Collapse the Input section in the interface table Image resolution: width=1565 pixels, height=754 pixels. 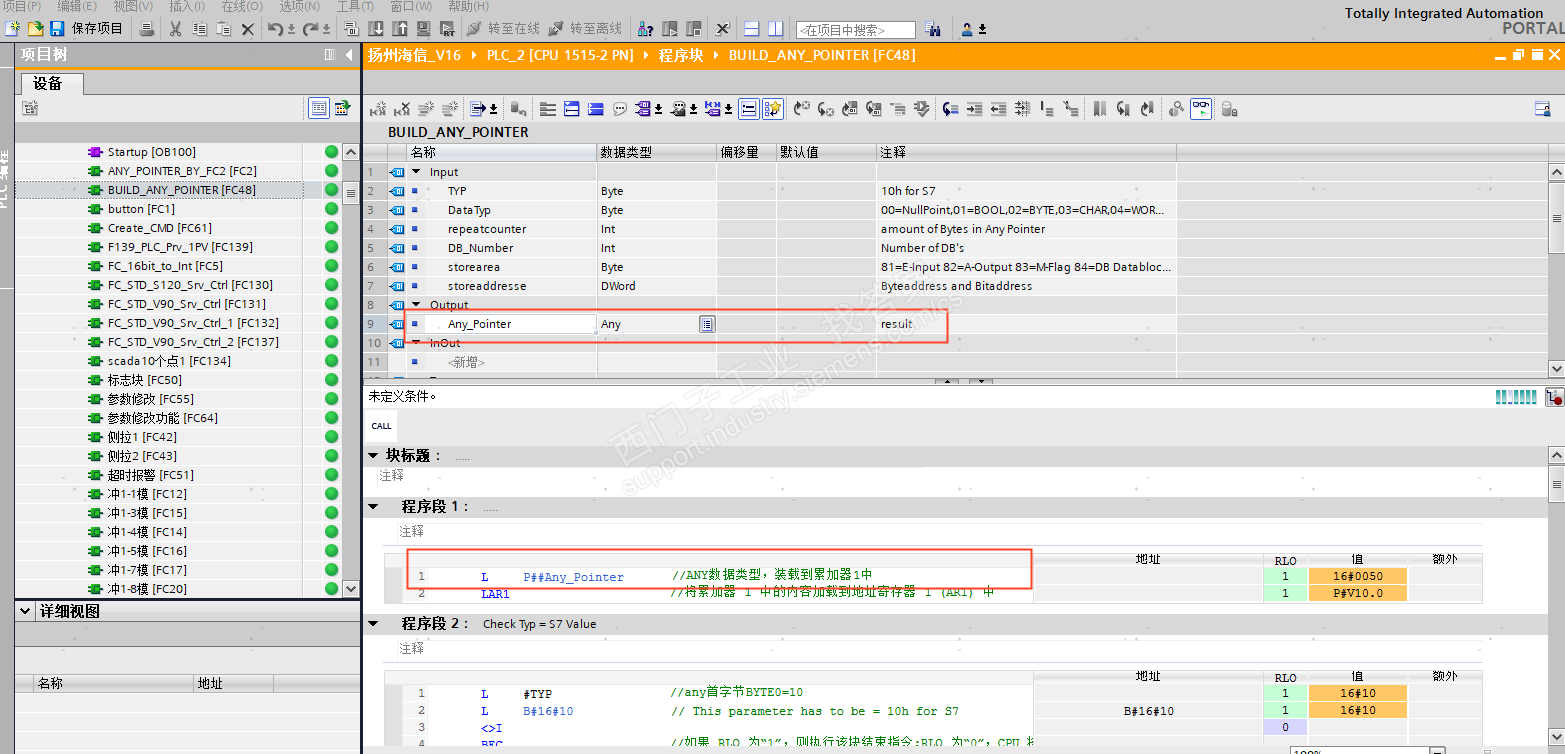pos(416,172)
